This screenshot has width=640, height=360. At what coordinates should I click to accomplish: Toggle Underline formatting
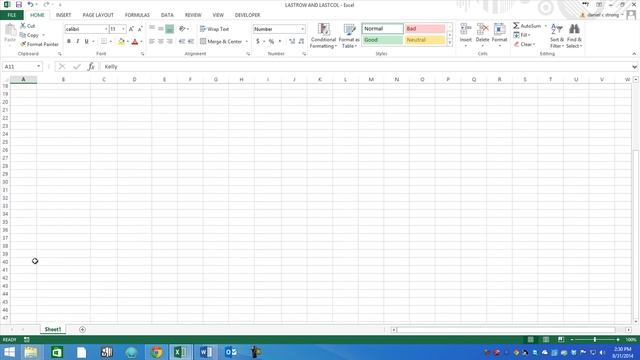(86, 41)
